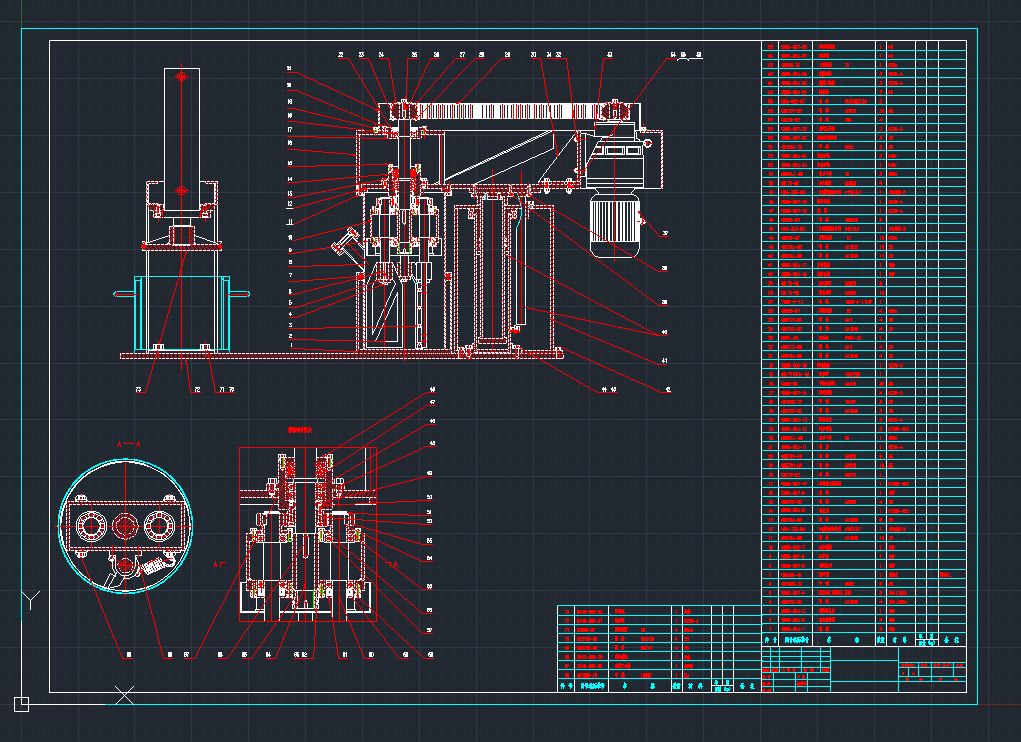This screenshot has height=742, width=1021.
Task: Click part balloon number 42
Action: (x=668, y=389)
